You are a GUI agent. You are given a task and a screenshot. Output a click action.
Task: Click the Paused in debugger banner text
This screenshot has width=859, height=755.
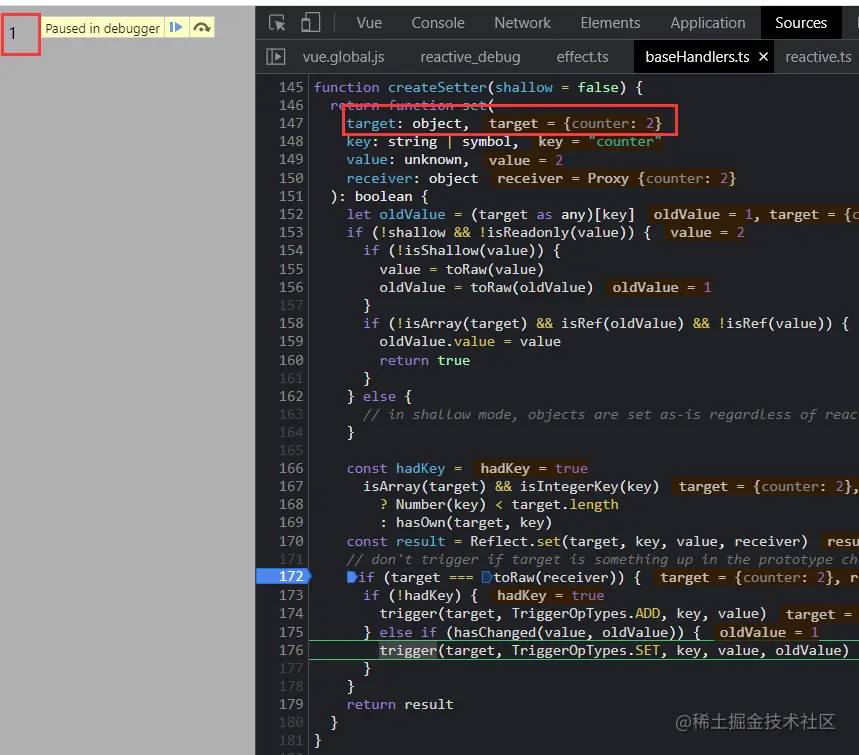tap(103, 28)
